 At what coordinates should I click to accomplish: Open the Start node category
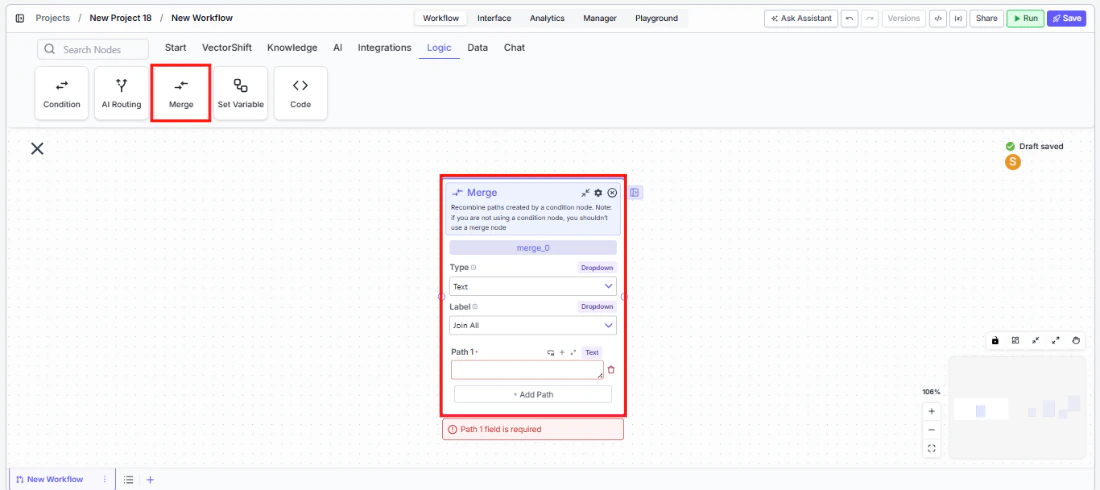coord(175,48)
